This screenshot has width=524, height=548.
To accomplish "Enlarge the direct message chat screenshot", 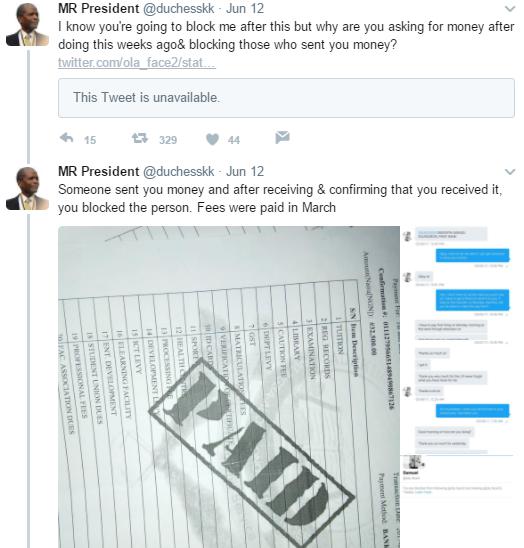I will [x=458, y=340].
